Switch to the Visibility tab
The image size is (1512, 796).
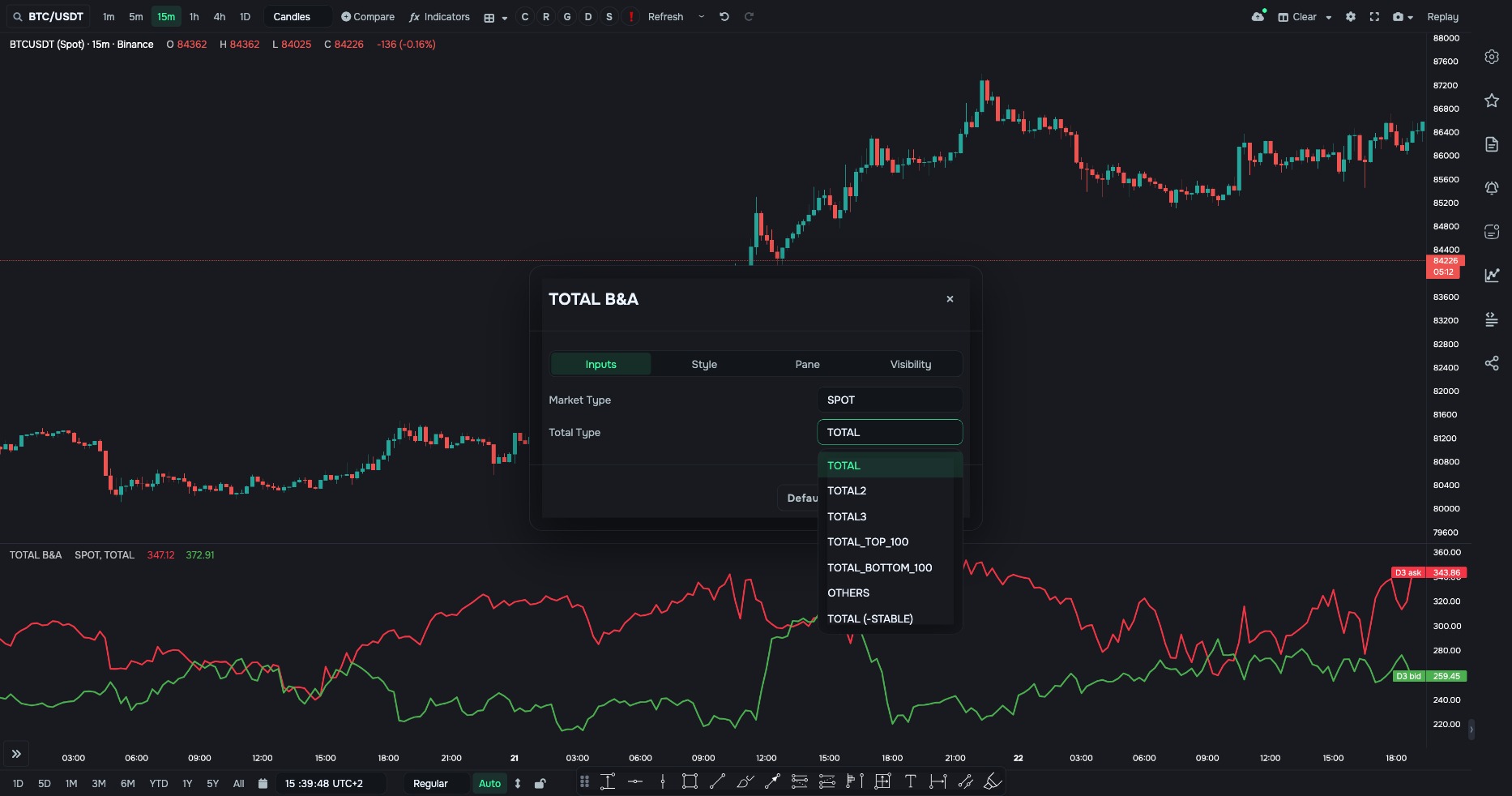pyautogui.click(x=911, y=364)
